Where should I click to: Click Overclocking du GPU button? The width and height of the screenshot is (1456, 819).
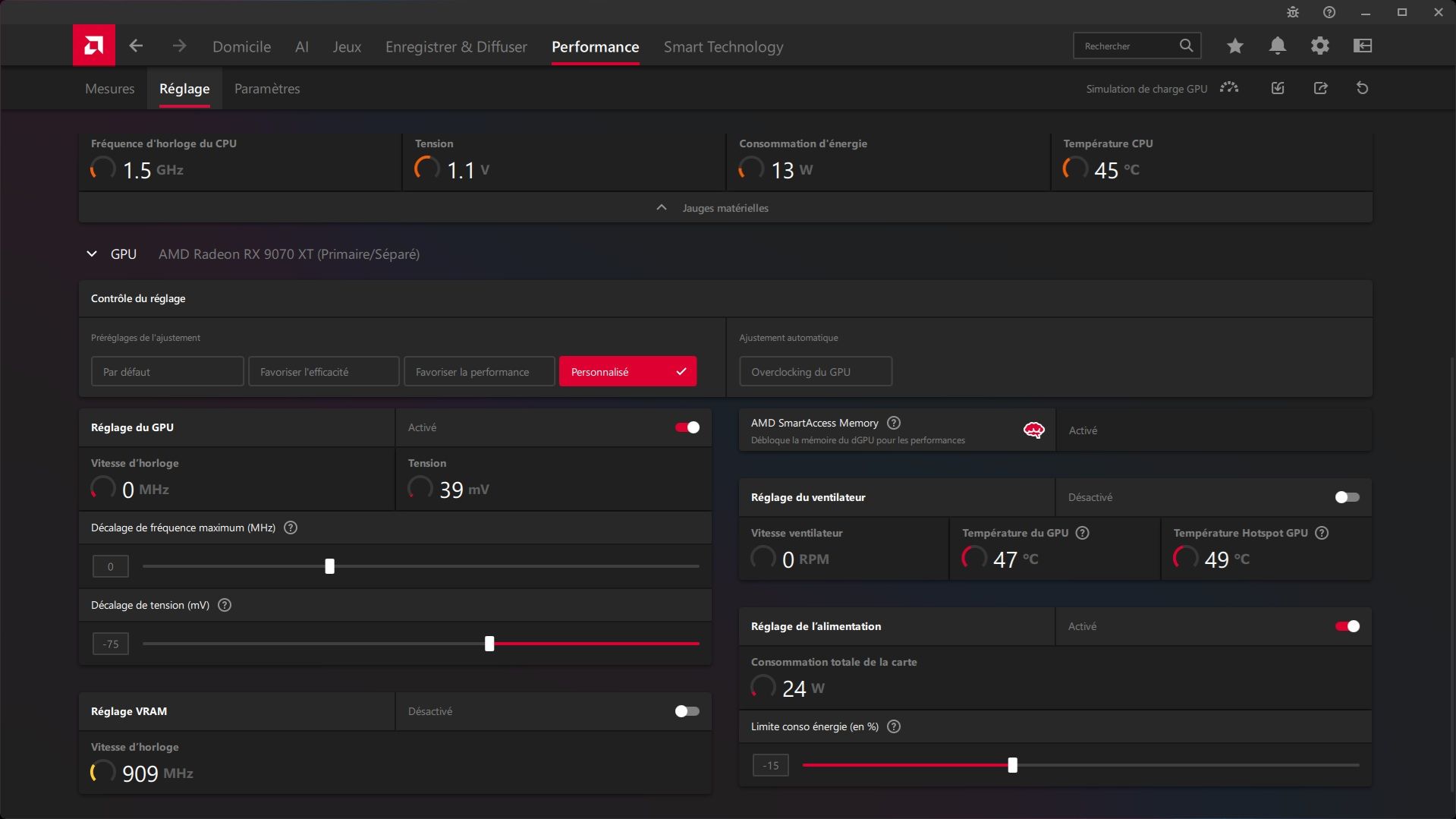tap(816, 372)
